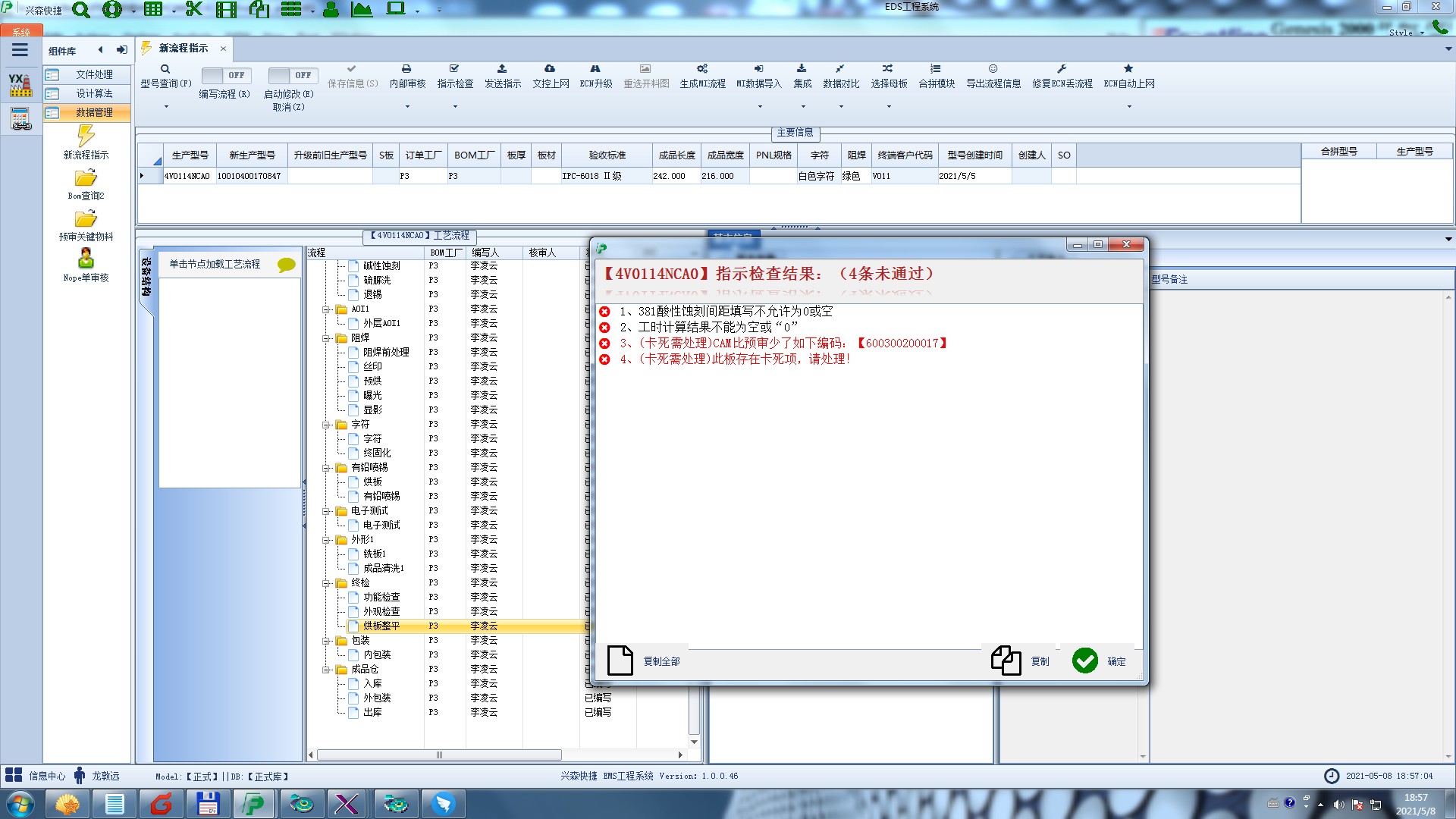Open the dropdown arrow under 选择母板
Image resolution: width=1456 pixels, height=819 pixels.
click(889, 106)
